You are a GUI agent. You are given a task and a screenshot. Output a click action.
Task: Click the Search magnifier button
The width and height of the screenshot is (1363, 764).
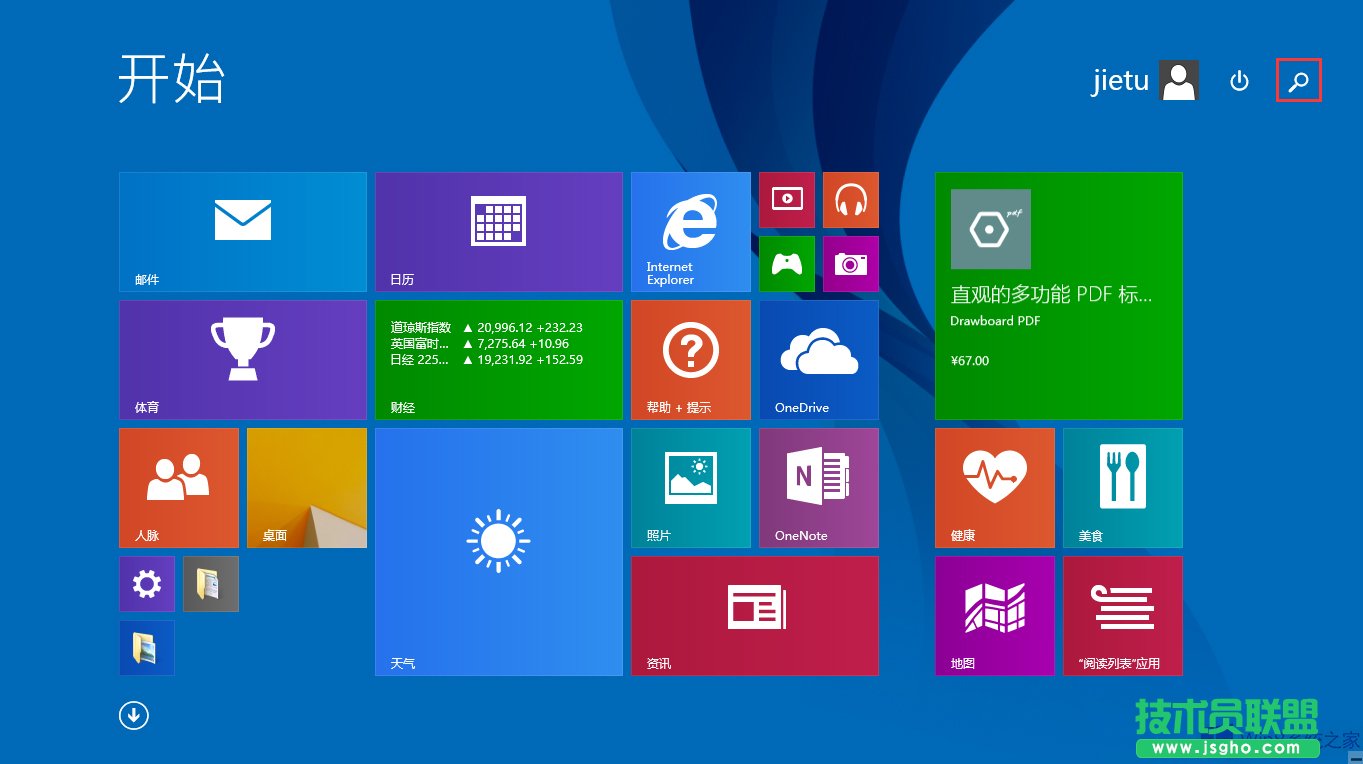click(1298, 81)
